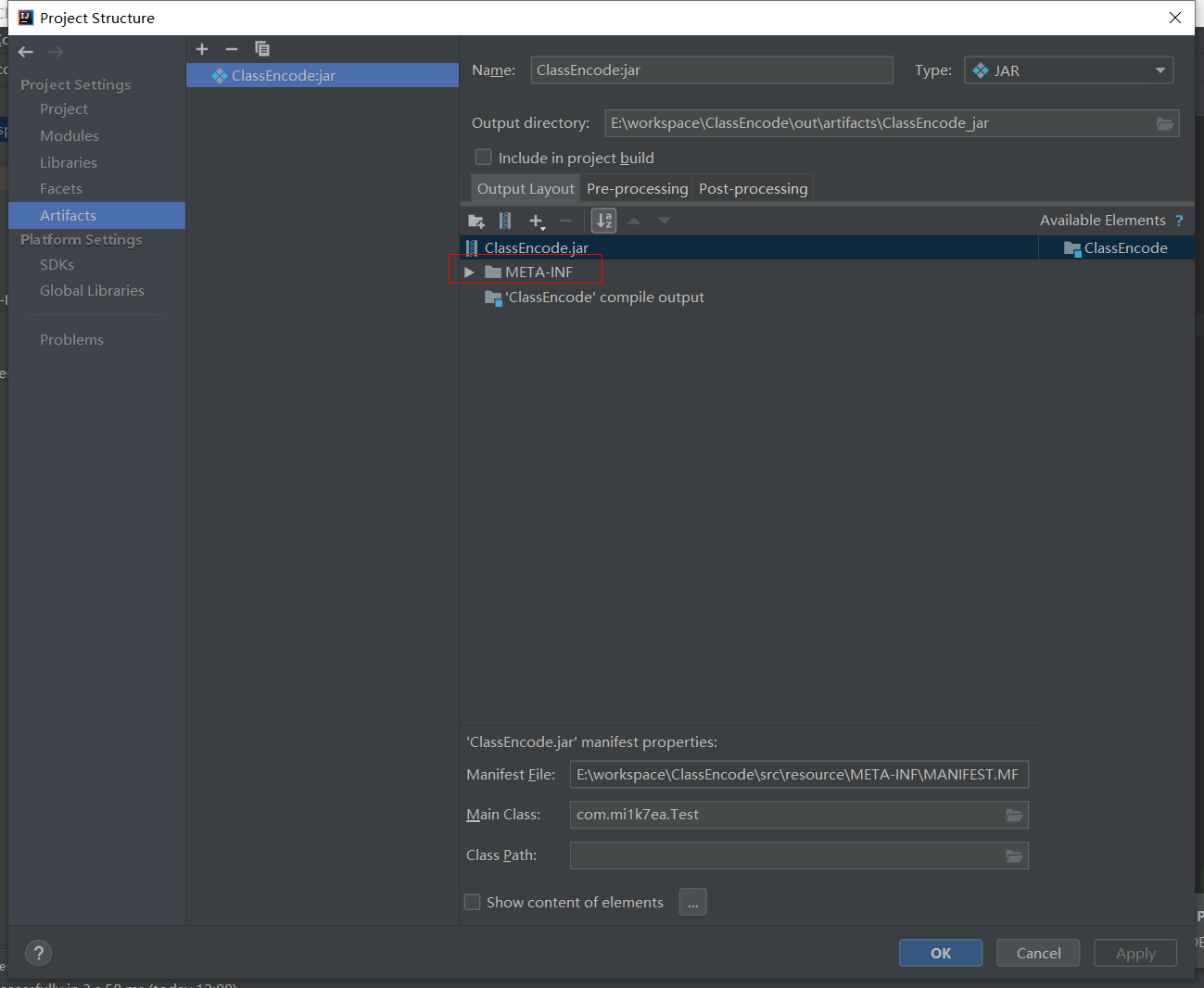Select Modules in Project Settings
This screenshot has height=988, width=1204.
70,136
